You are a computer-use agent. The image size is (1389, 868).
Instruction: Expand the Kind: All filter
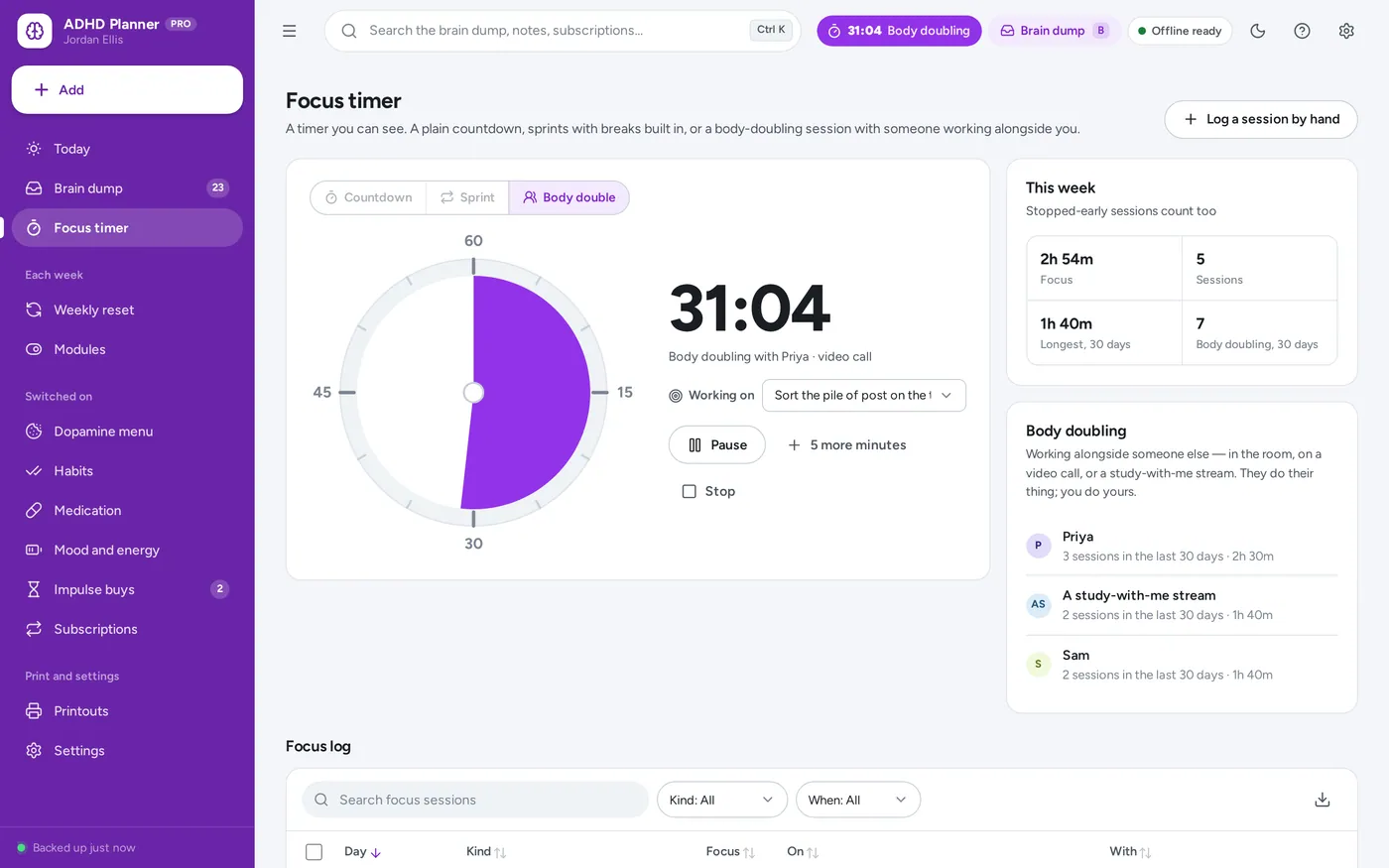pos(722,800)
